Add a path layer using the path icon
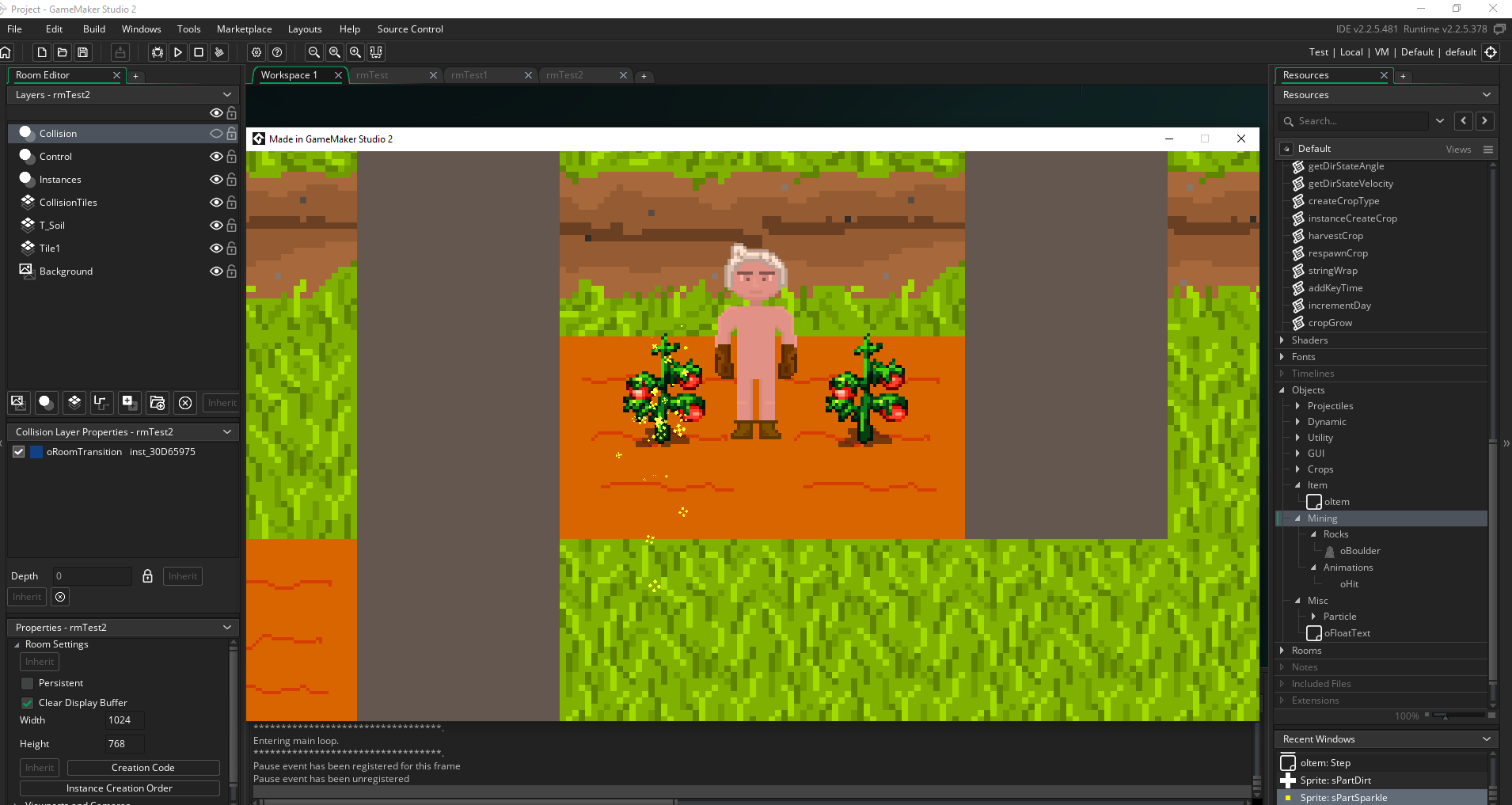Screen dimensions: 1512x805 pyautogui.click(x=101, y=403)
